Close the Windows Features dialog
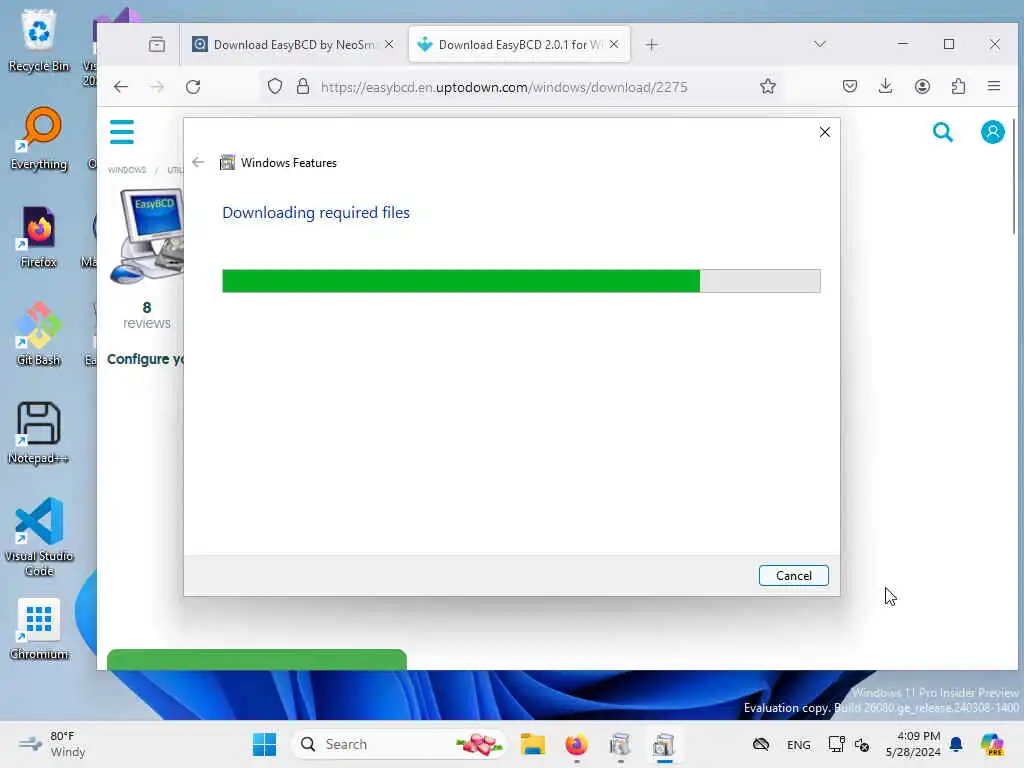Image resolution: width=1024 pixels, height=768 pixels. coord(825,132)
